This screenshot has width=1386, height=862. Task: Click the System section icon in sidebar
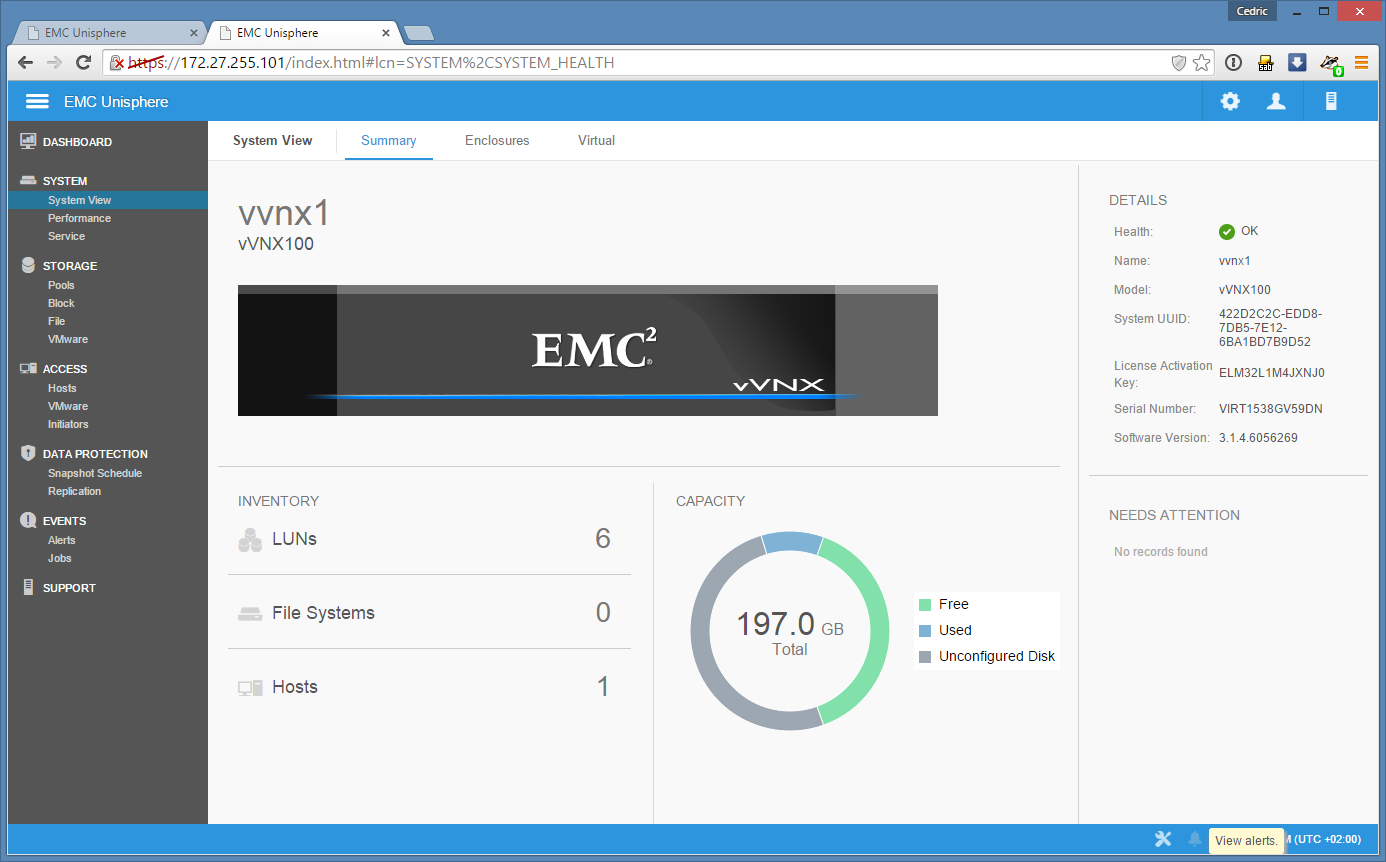28,181
